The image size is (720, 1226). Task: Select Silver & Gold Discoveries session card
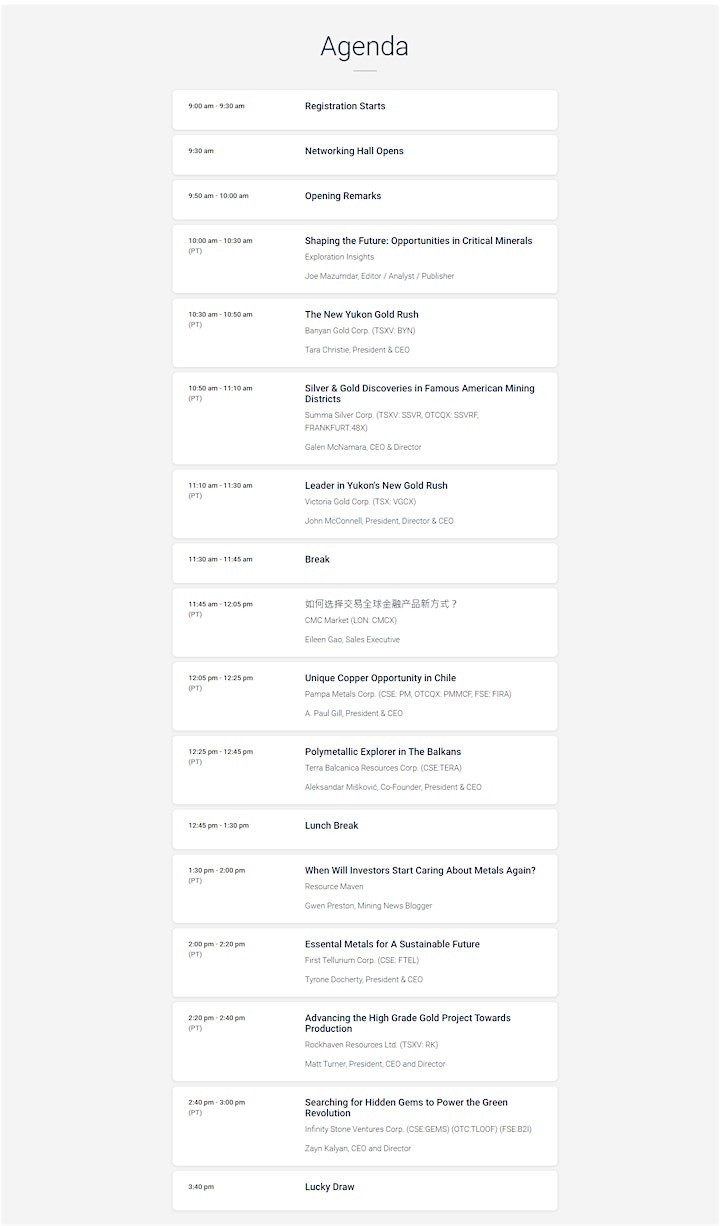tap(364, 418)
